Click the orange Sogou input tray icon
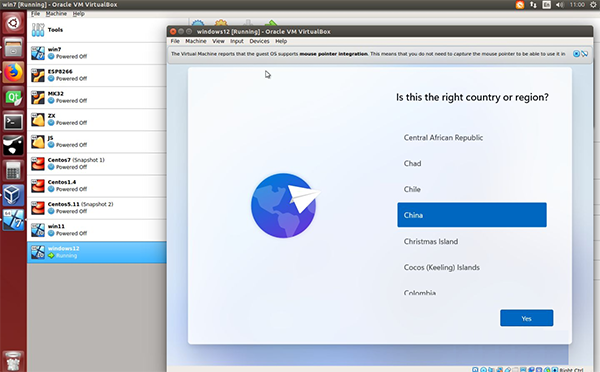The height and width of the screenshot is (372, 600). [x=520, y=5]
